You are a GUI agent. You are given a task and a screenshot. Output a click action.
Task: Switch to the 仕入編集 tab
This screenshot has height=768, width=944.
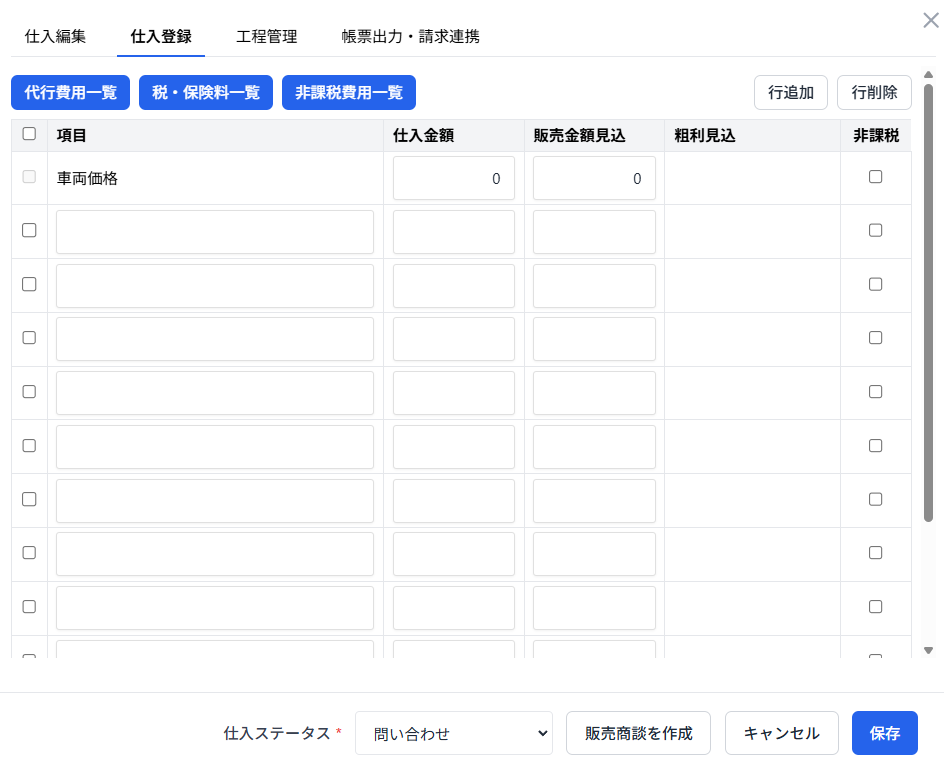click(x=55, y=37)
